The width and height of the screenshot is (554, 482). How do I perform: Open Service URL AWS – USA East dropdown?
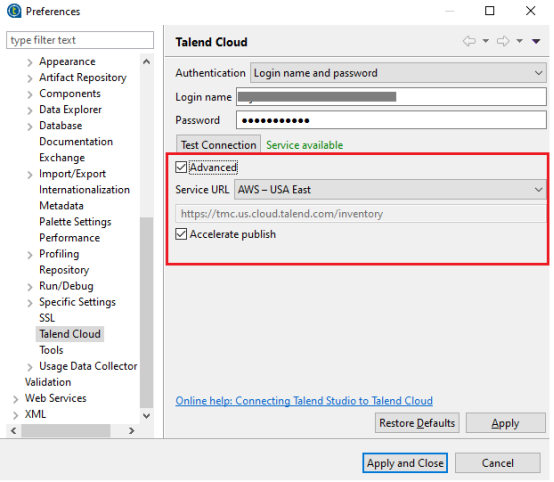[x=390, y=190]
